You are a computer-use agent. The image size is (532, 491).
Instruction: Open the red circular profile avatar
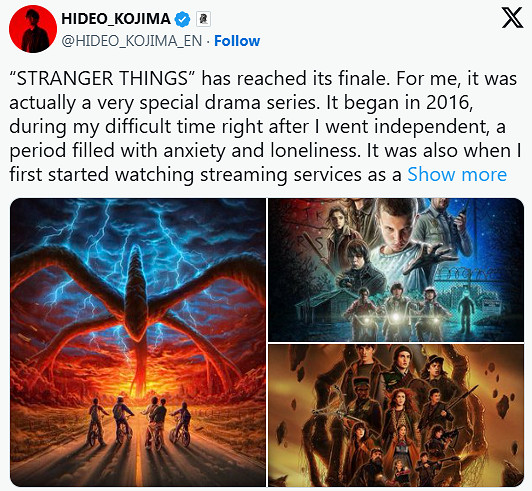[x=33, y=29]
